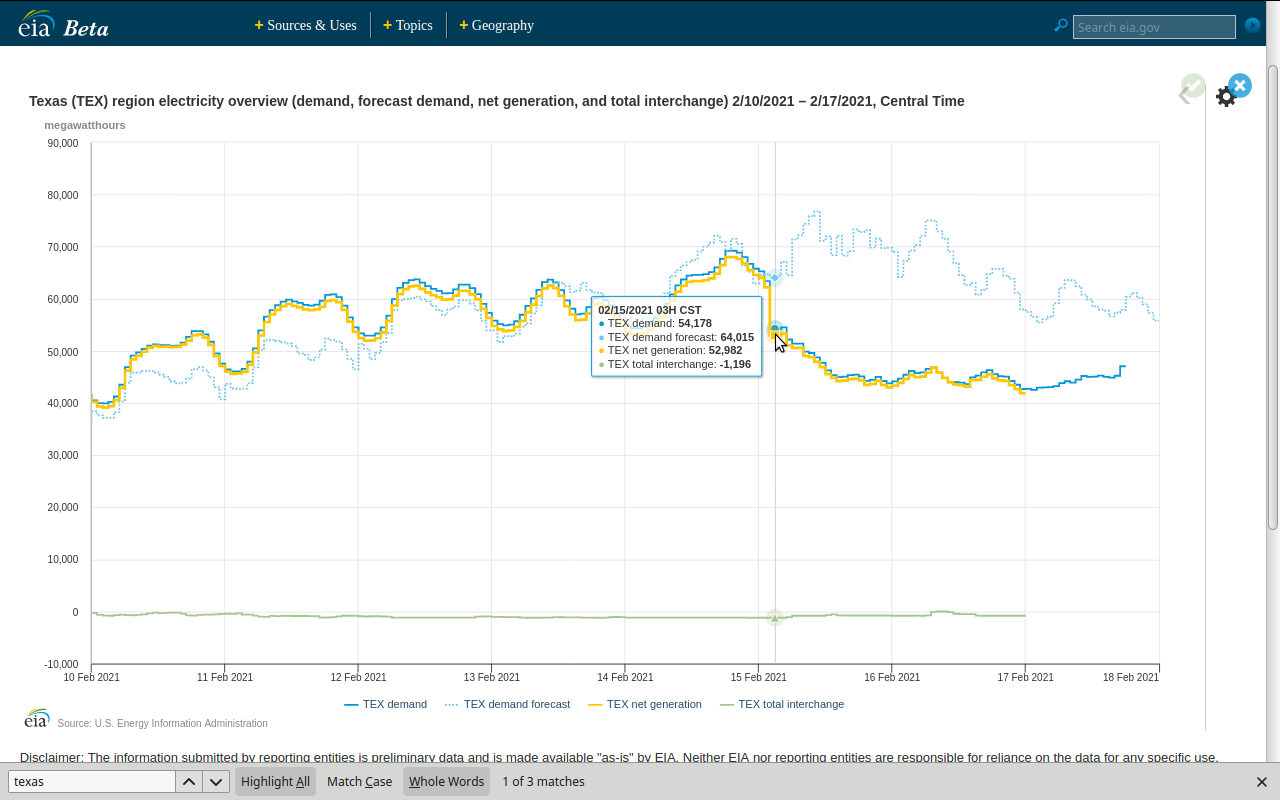
Task: Click tooltip 'TEX demand: 54,178' line
Action: (655, 324)
